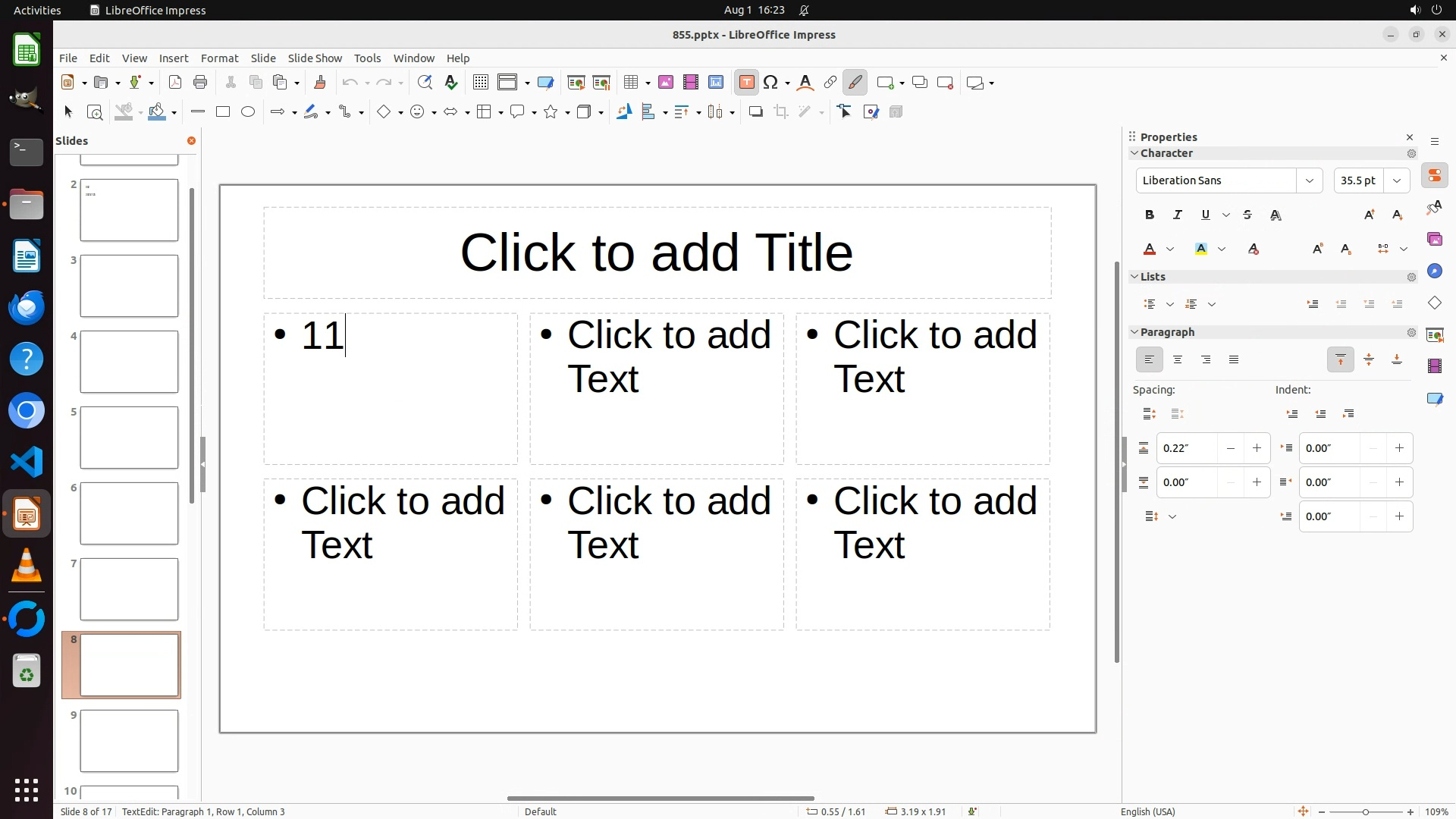Toggle Italic formatting in sidebar
This screenshot has width=1456, height=819.
1178,215
